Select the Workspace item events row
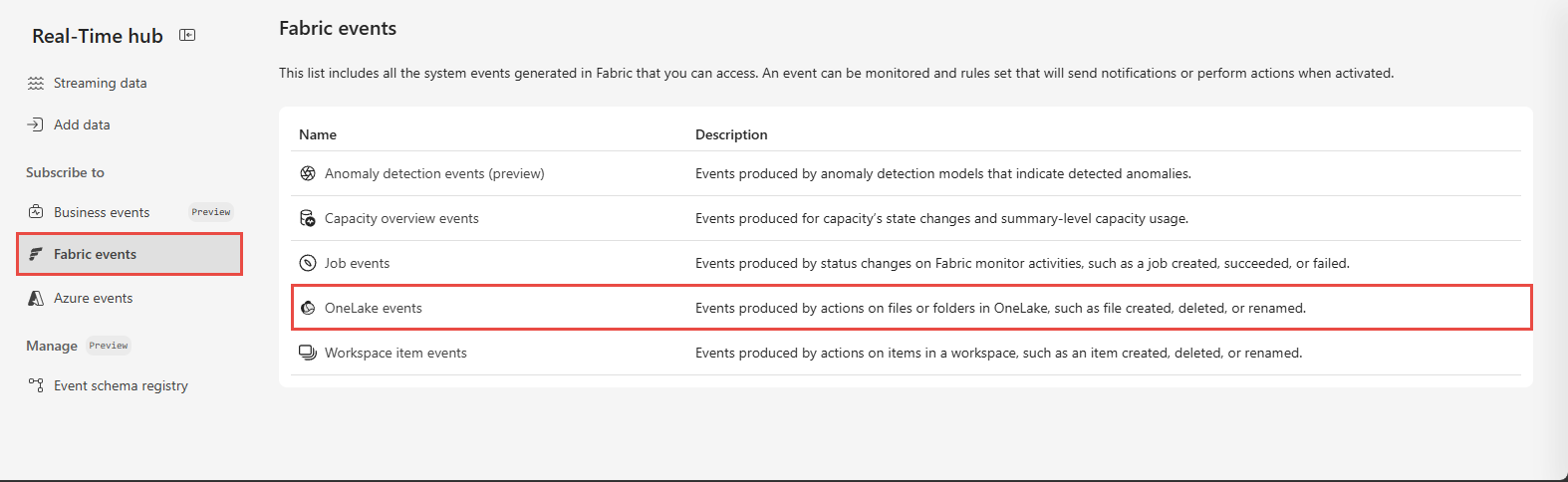This screenshot has width=1568, height=482. [906, 353]
